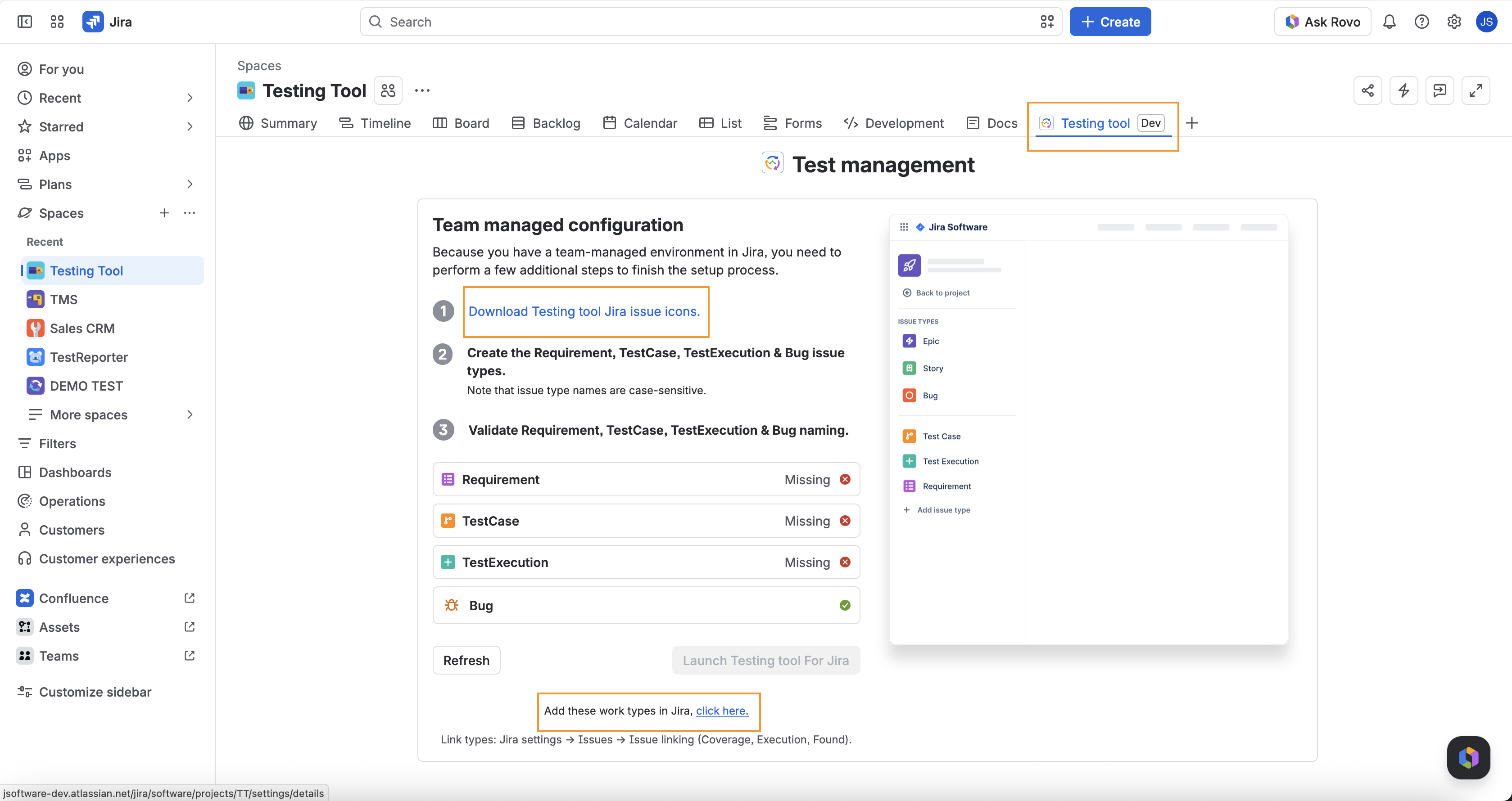Screen dimensions: 1512x801
Task: Expand the Plans menu chevron
Action: [190, 184]
